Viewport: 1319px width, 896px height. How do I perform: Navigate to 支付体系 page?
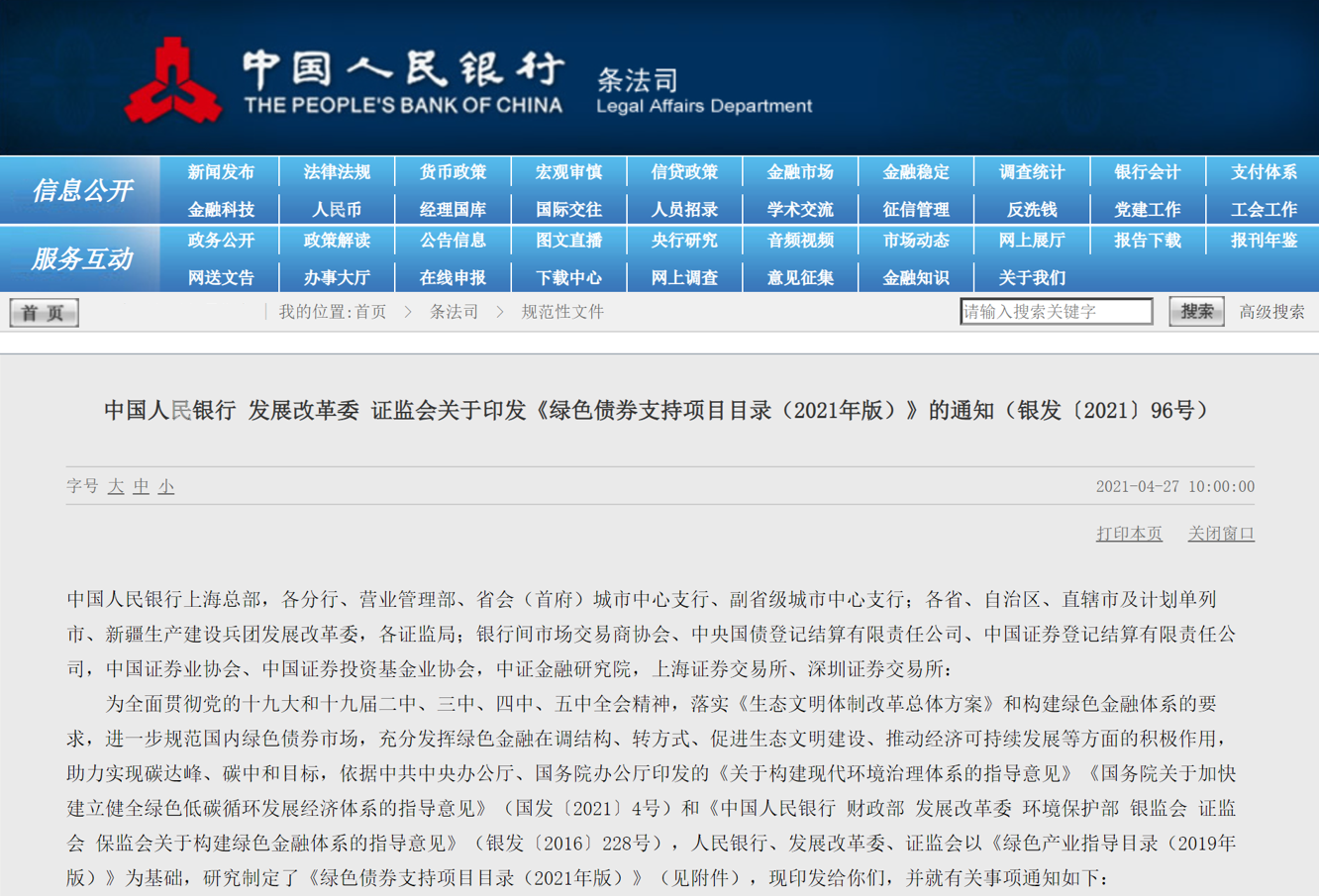coord(1263,172)
